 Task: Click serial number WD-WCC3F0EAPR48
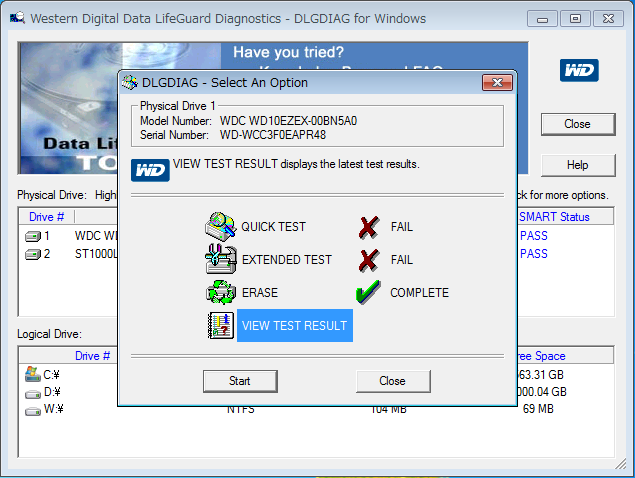[x=273, y=135]
